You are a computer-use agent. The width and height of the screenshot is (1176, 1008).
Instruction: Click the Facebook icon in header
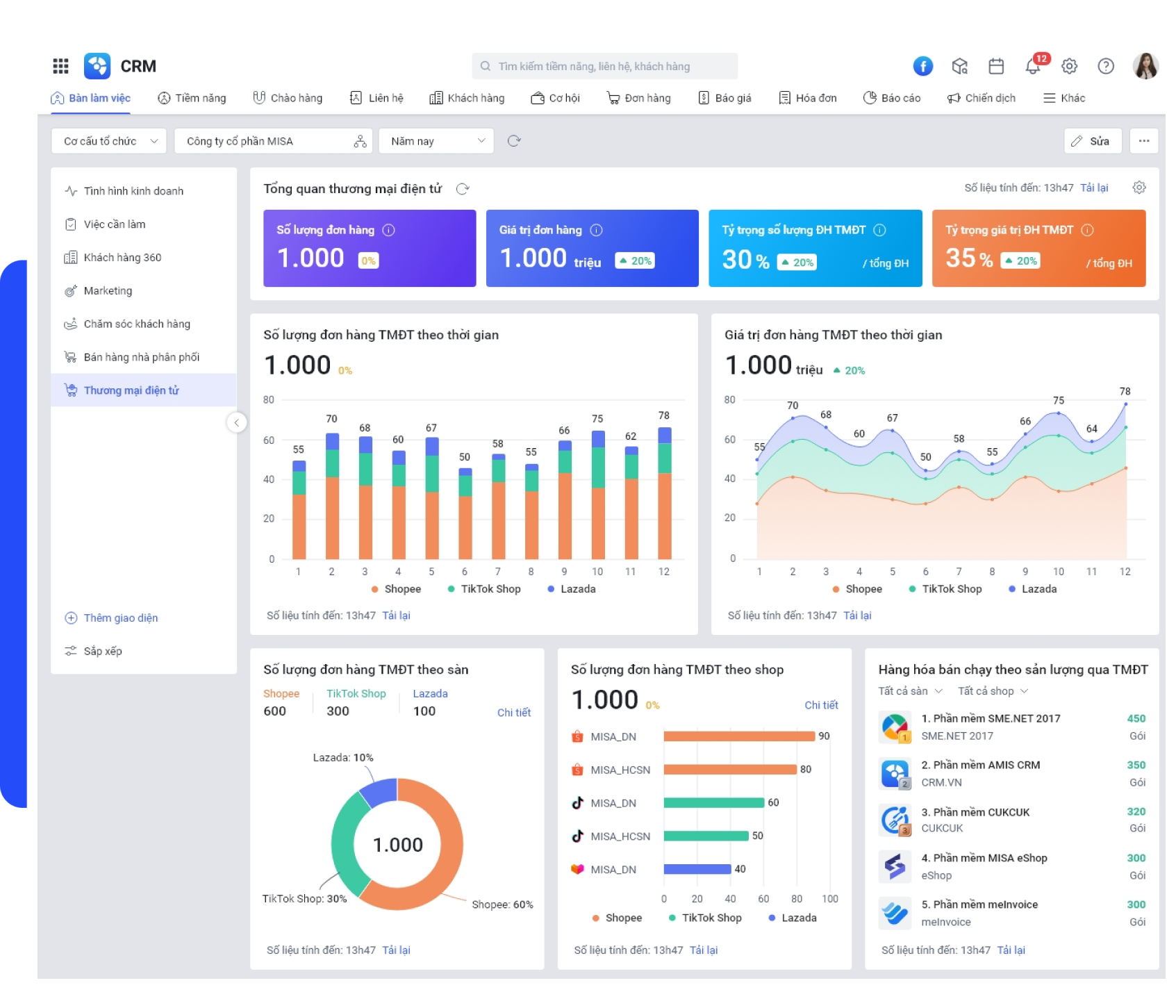[x=922, y=66]
